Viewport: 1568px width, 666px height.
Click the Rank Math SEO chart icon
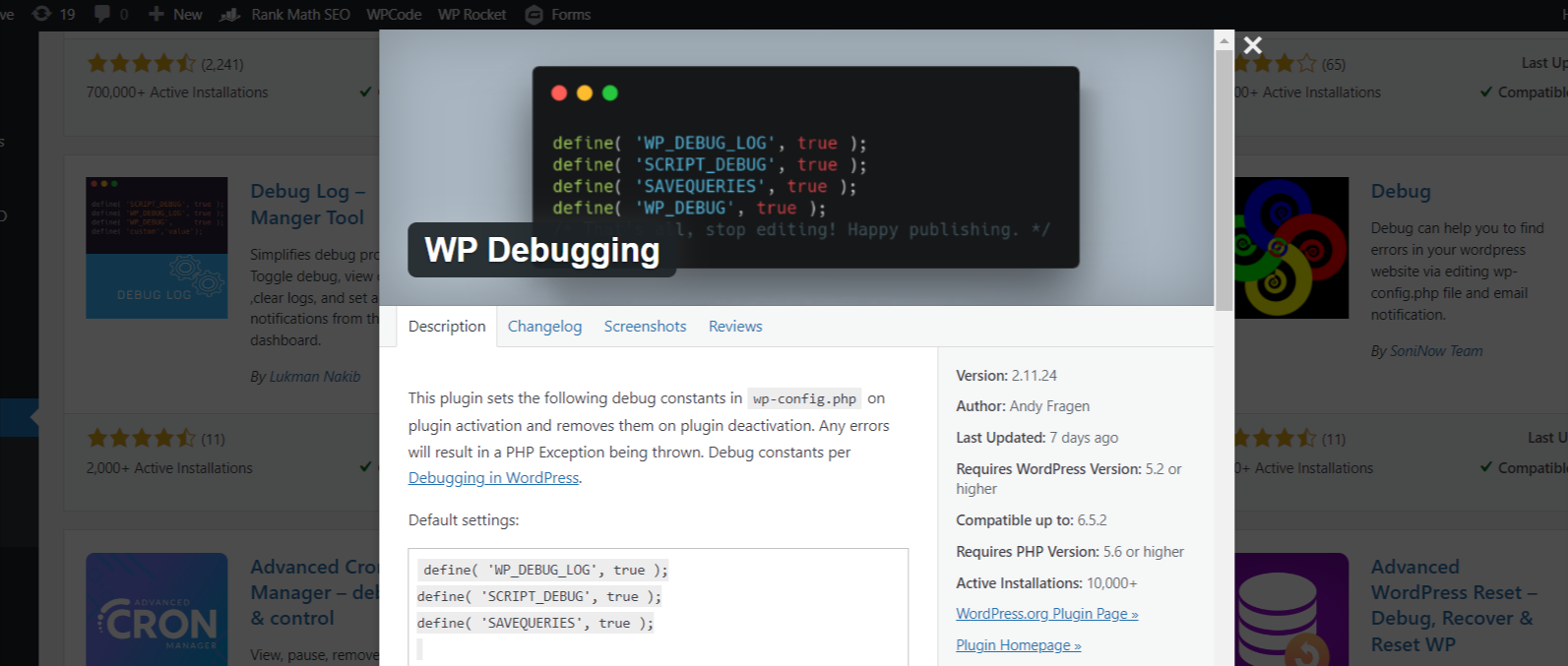click(x=230, y=14)
